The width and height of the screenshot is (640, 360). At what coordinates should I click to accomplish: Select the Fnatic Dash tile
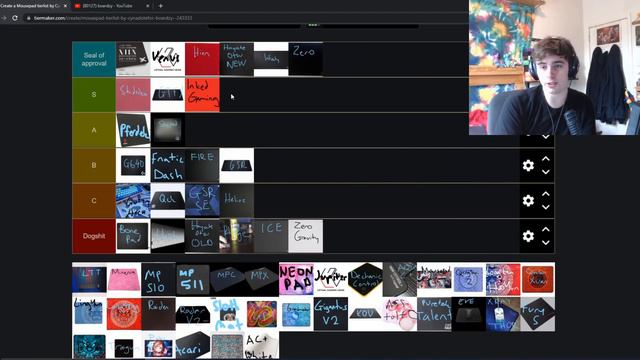click(x=168, y=165)
